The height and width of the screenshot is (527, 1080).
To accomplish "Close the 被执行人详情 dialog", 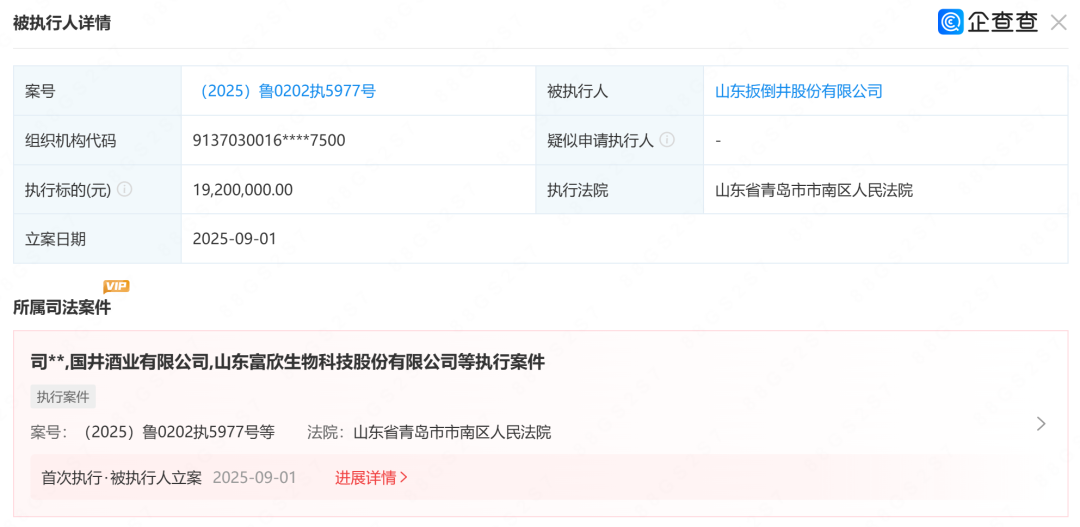I will 1058,22.
